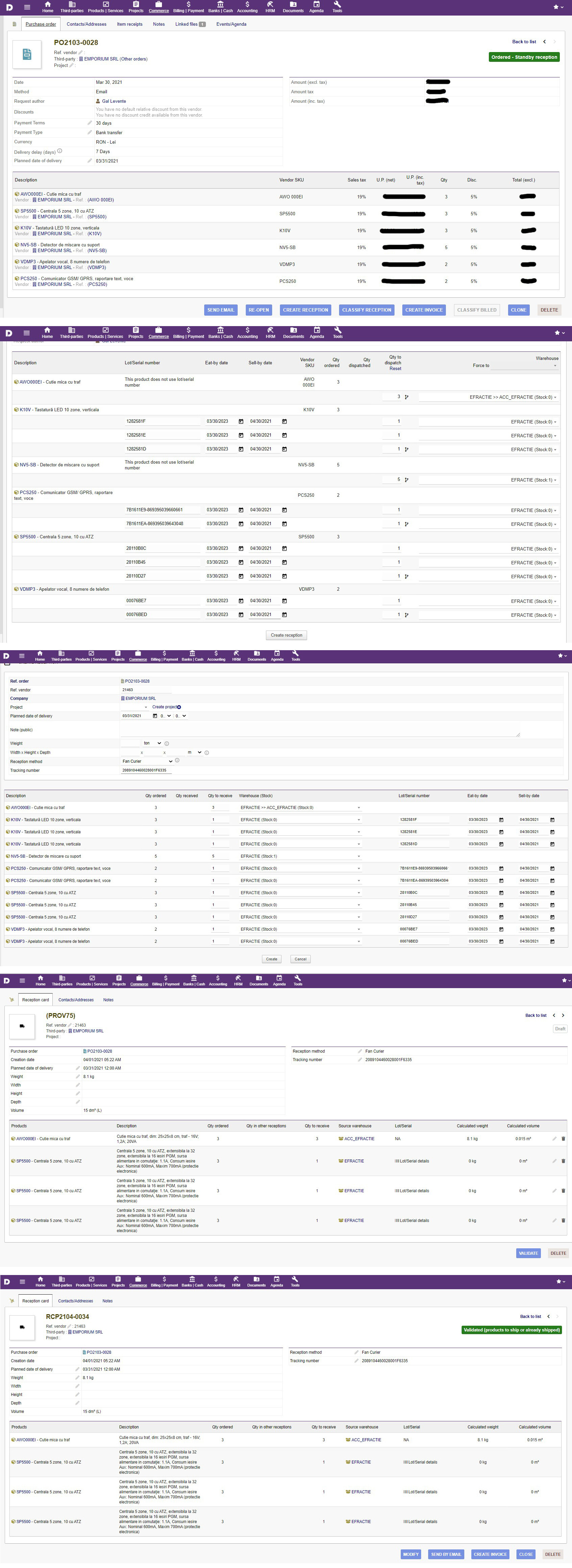Click the VALIDATE button on PROV75
The width and height of the screenshot is (572, 1568).
tap(528, 1253)
